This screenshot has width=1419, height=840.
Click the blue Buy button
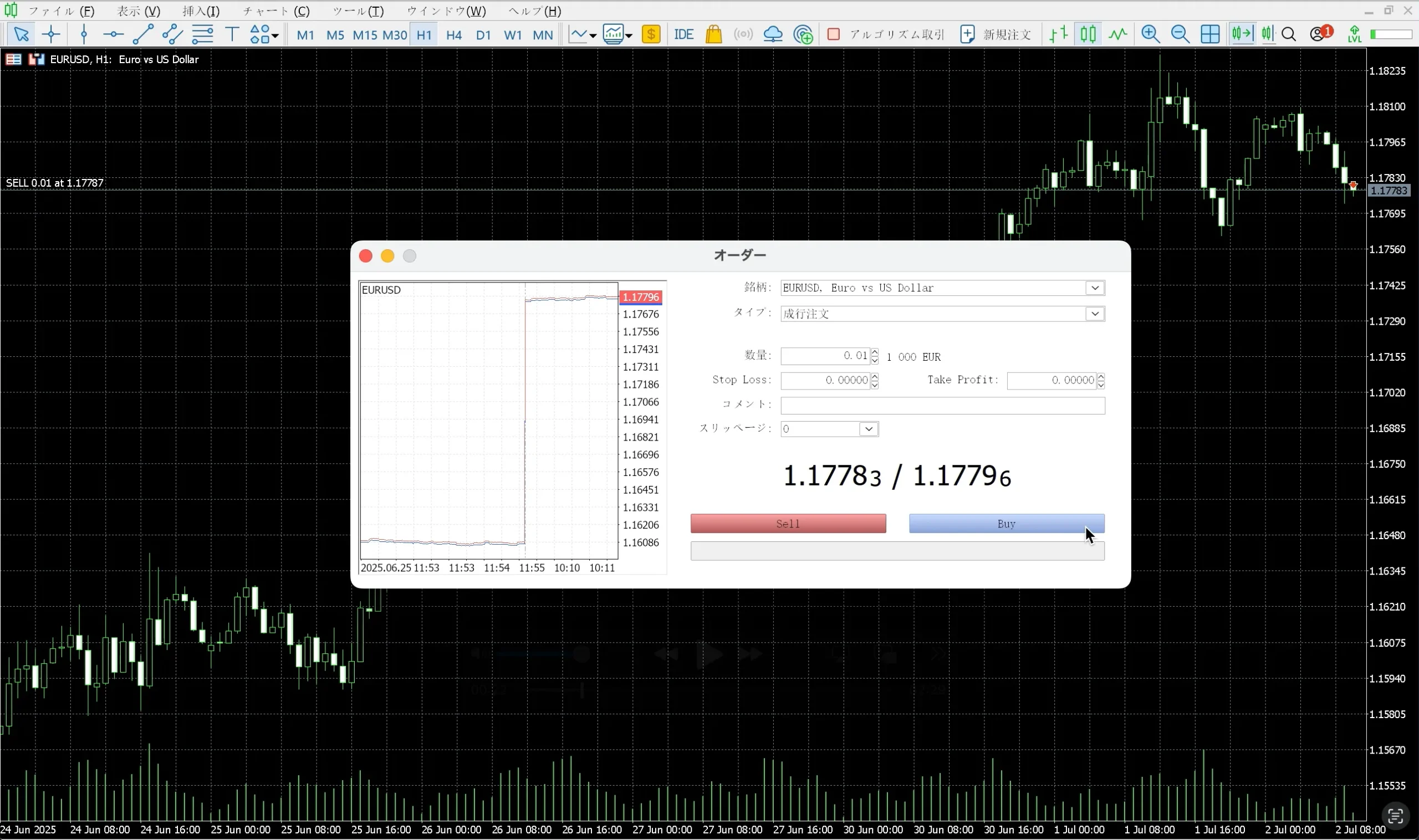pos(1007,524)
